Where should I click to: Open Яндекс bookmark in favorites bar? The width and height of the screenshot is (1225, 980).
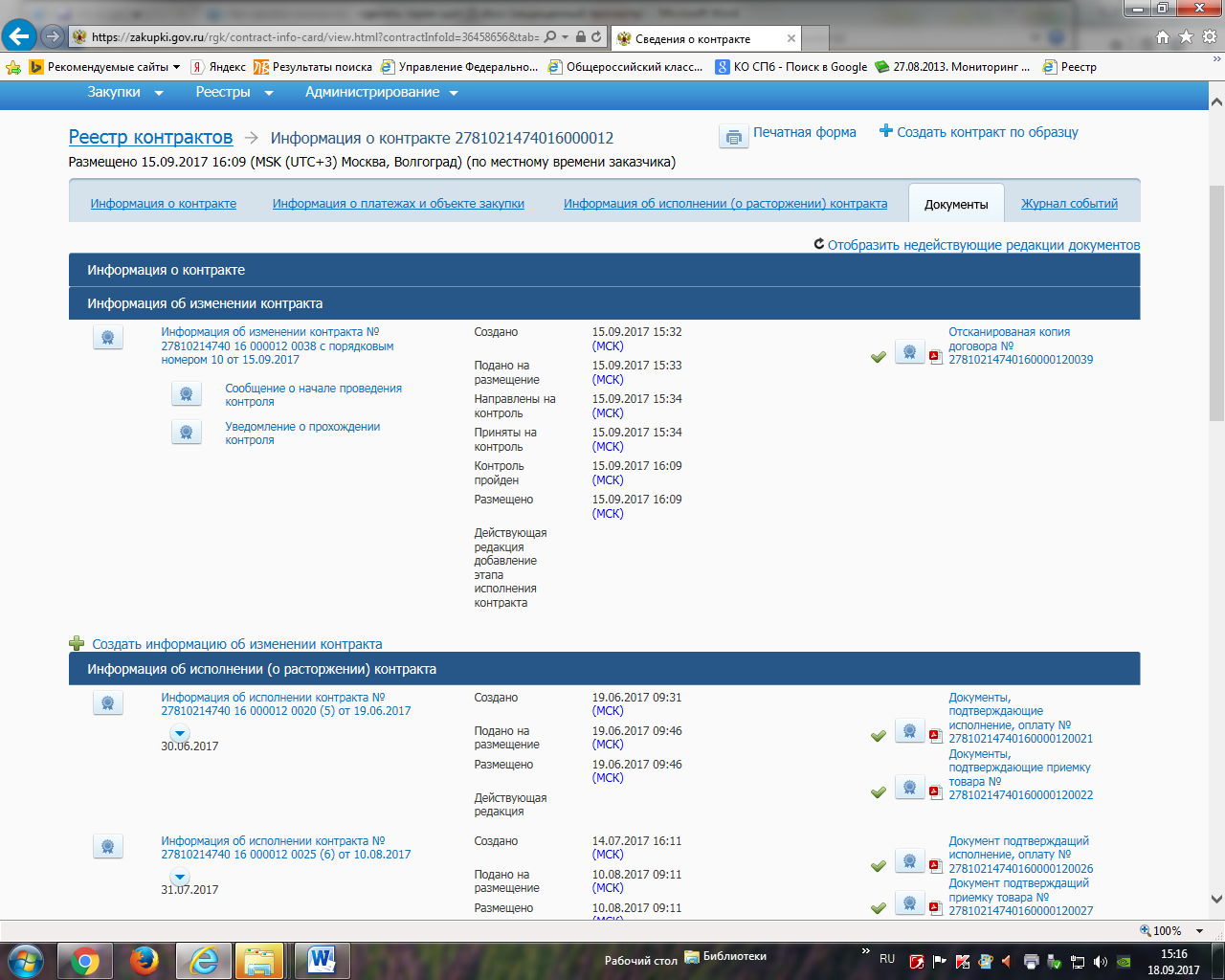218,67
